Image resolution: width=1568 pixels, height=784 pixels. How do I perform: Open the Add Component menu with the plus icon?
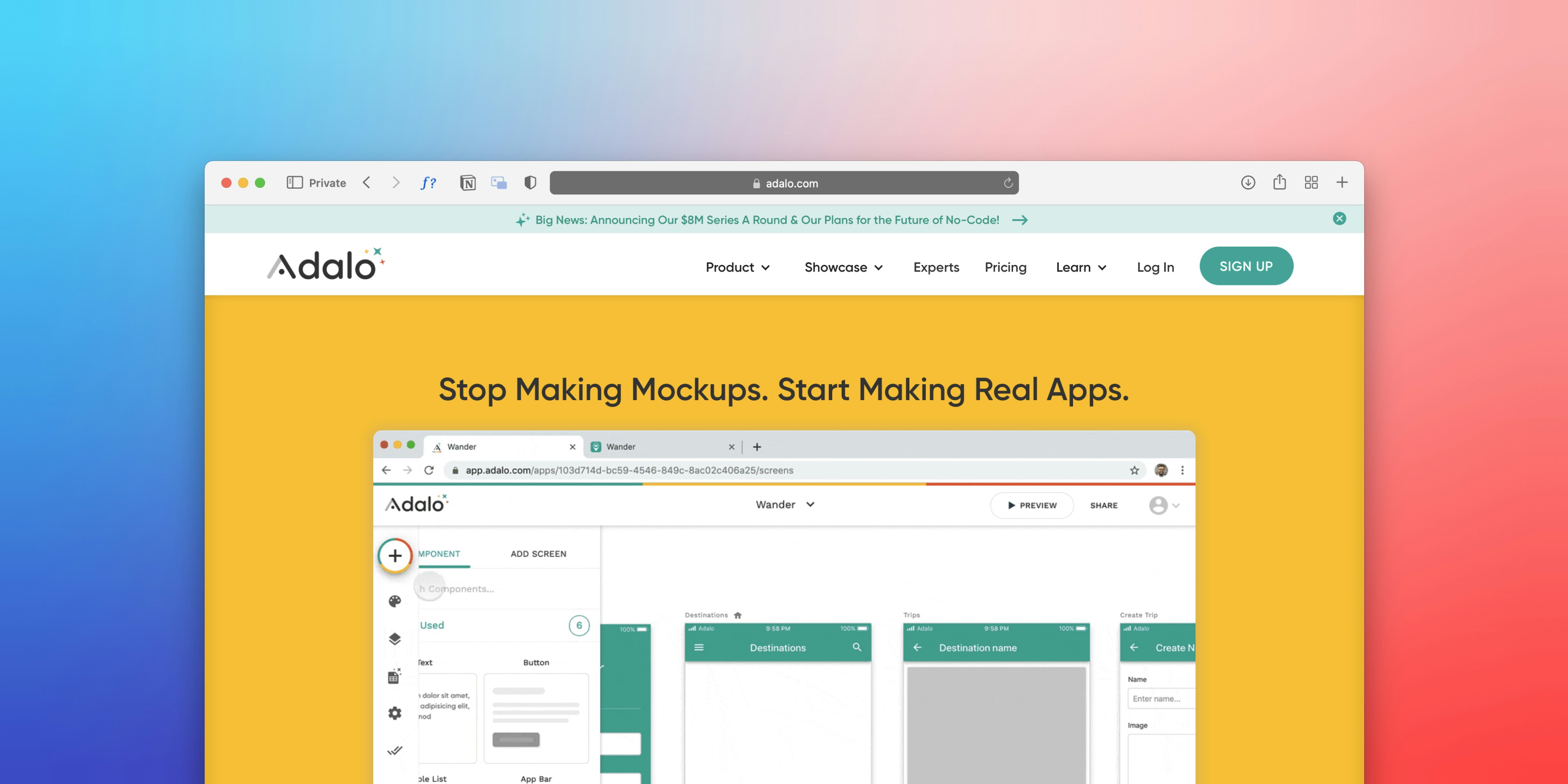click(395, 555)
